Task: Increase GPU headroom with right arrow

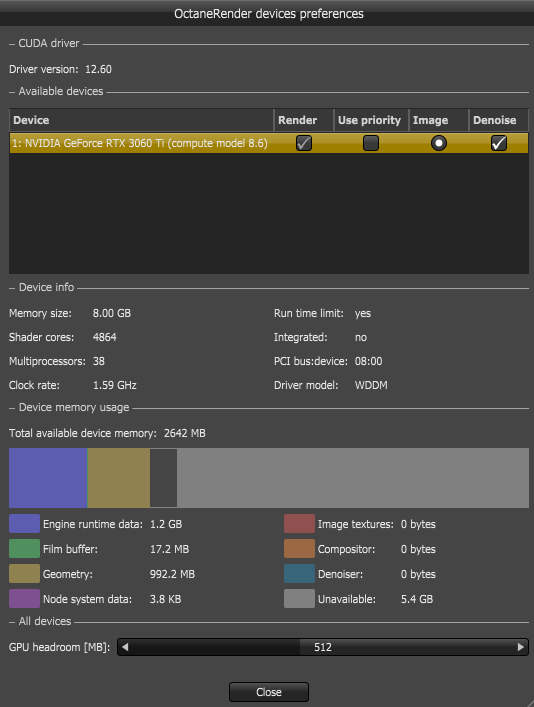Action: coord(520,647)
